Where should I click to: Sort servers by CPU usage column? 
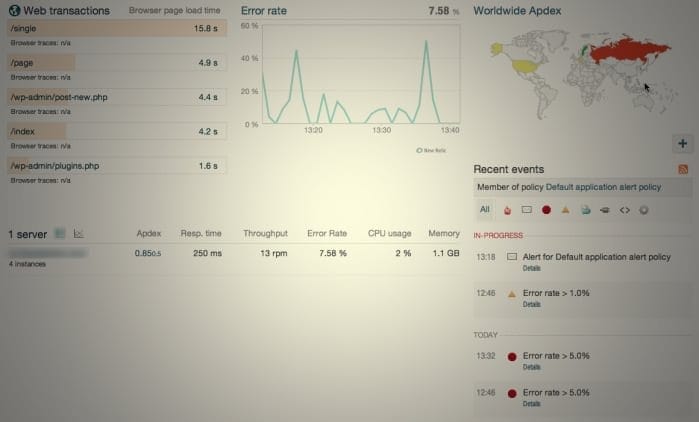(389, 234)
